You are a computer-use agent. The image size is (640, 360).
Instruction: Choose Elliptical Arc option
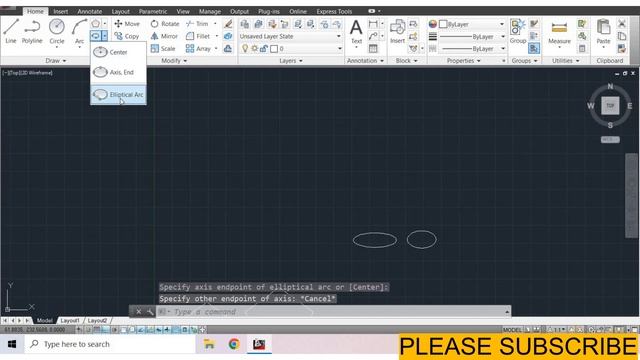pyautogui.click(x=118, y=95)
